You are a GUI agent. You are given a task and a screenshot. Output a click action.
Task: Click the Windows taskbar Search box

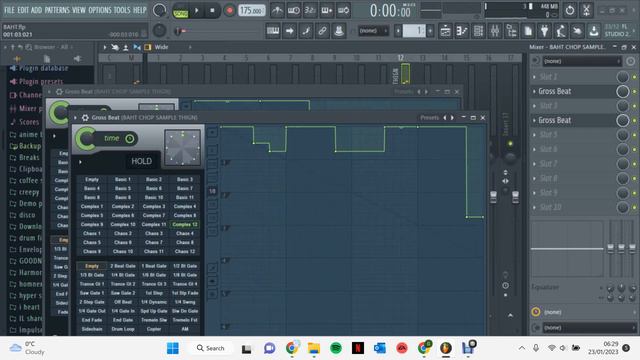pyautogui.click(x=211, y=348)
